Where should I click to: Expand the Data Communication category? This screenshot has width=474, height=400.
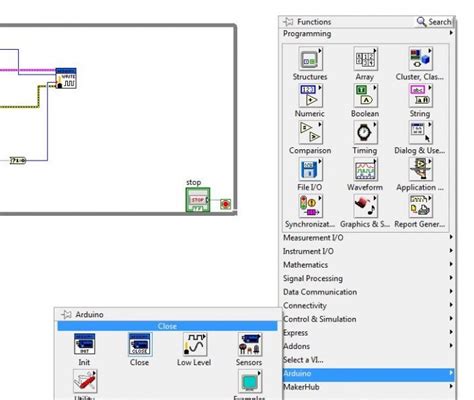click(367, 292)
